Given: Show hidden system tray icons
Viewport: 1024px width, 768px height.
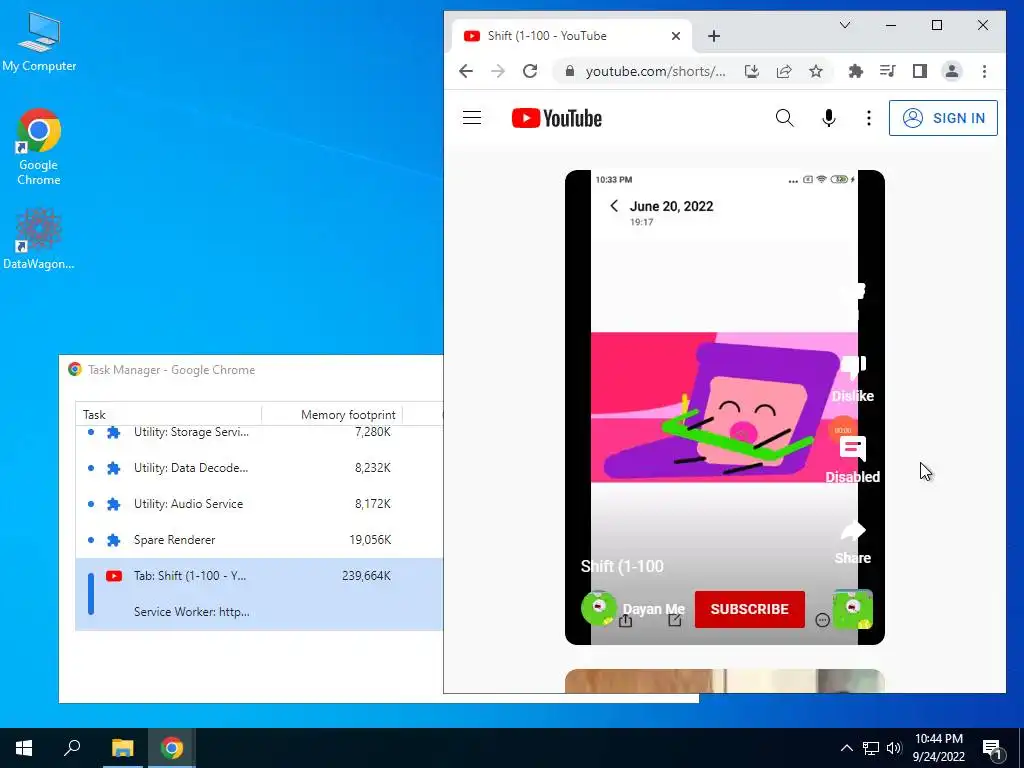Looking at the screenshot, I should 846,748.
